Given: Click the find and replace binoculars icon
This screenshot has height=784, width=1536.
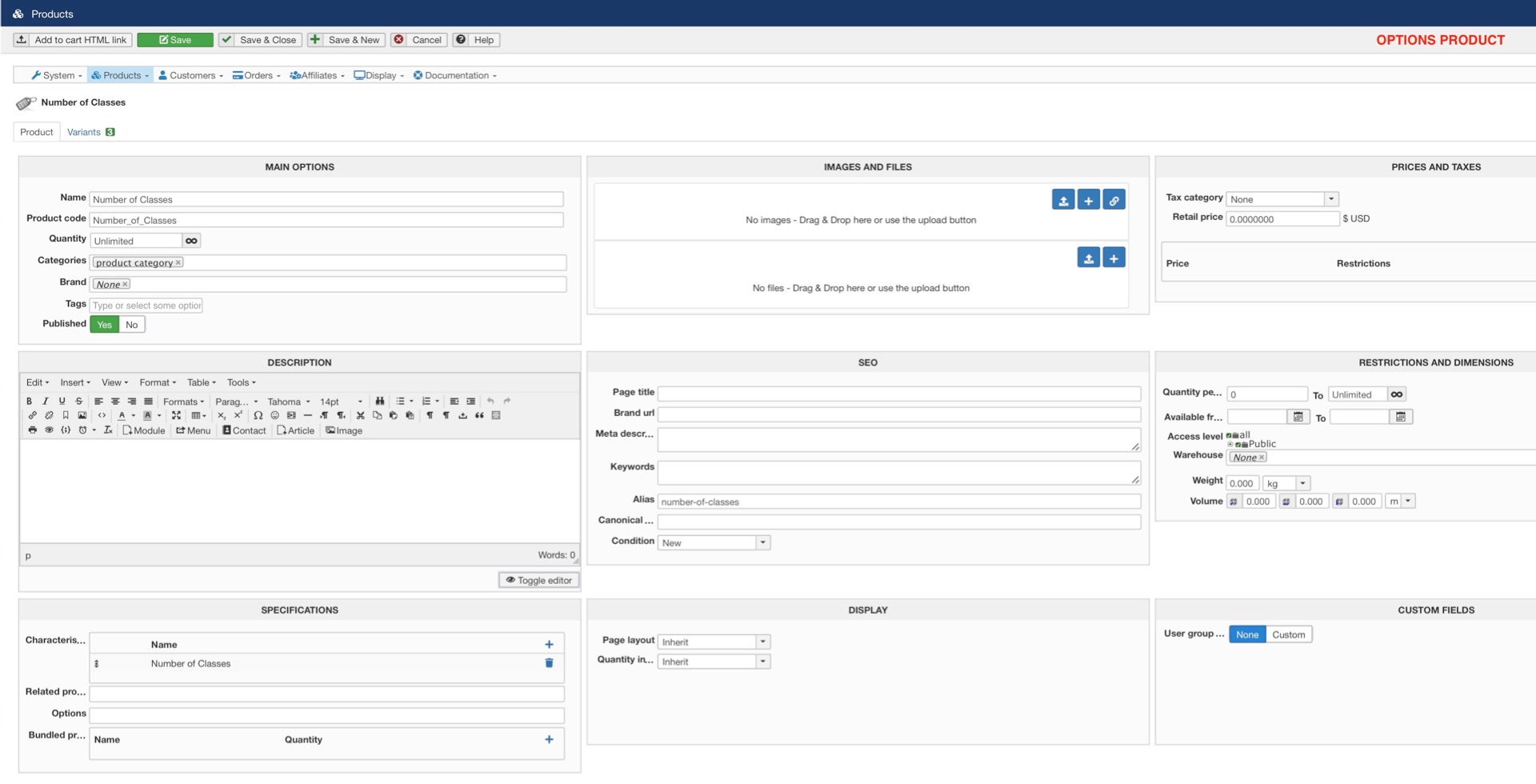Looking at the screenshot, I should (380, 402).
